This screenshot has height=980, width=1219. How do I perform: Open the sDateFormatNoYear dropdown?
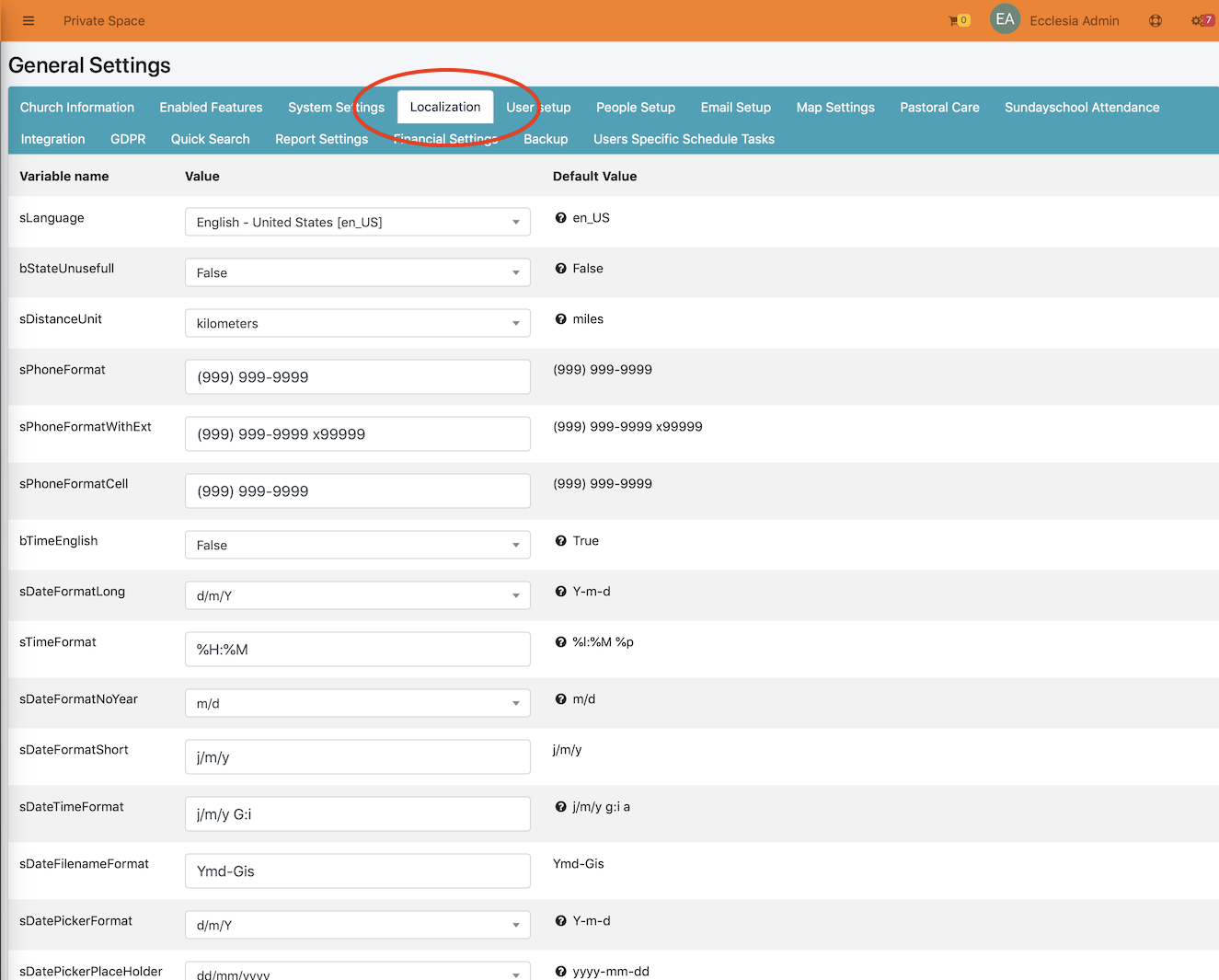(357, 703)
